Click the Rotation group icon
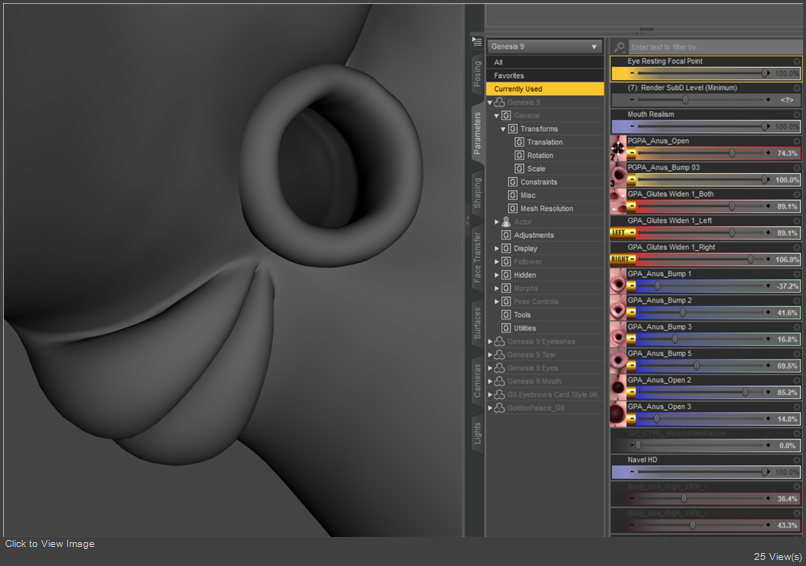 point(519,155)
